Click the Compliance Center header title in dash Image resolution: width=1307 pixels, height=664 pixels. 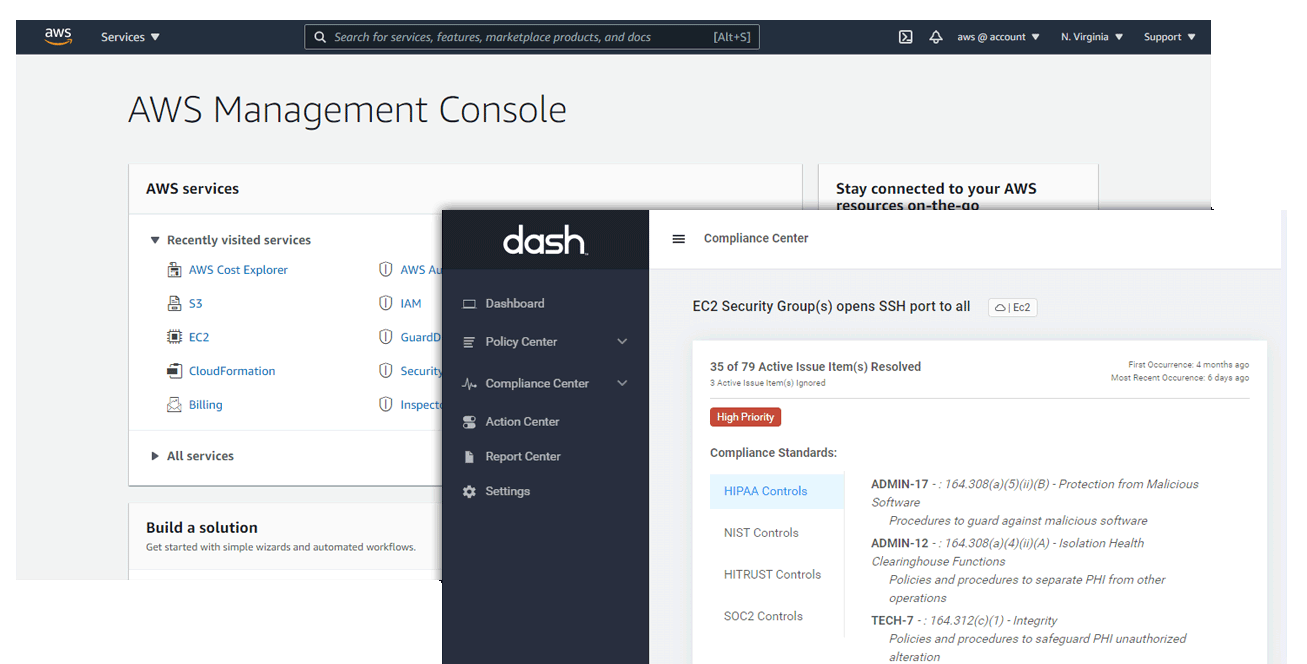pyautogui.click(x=756, y=239)
